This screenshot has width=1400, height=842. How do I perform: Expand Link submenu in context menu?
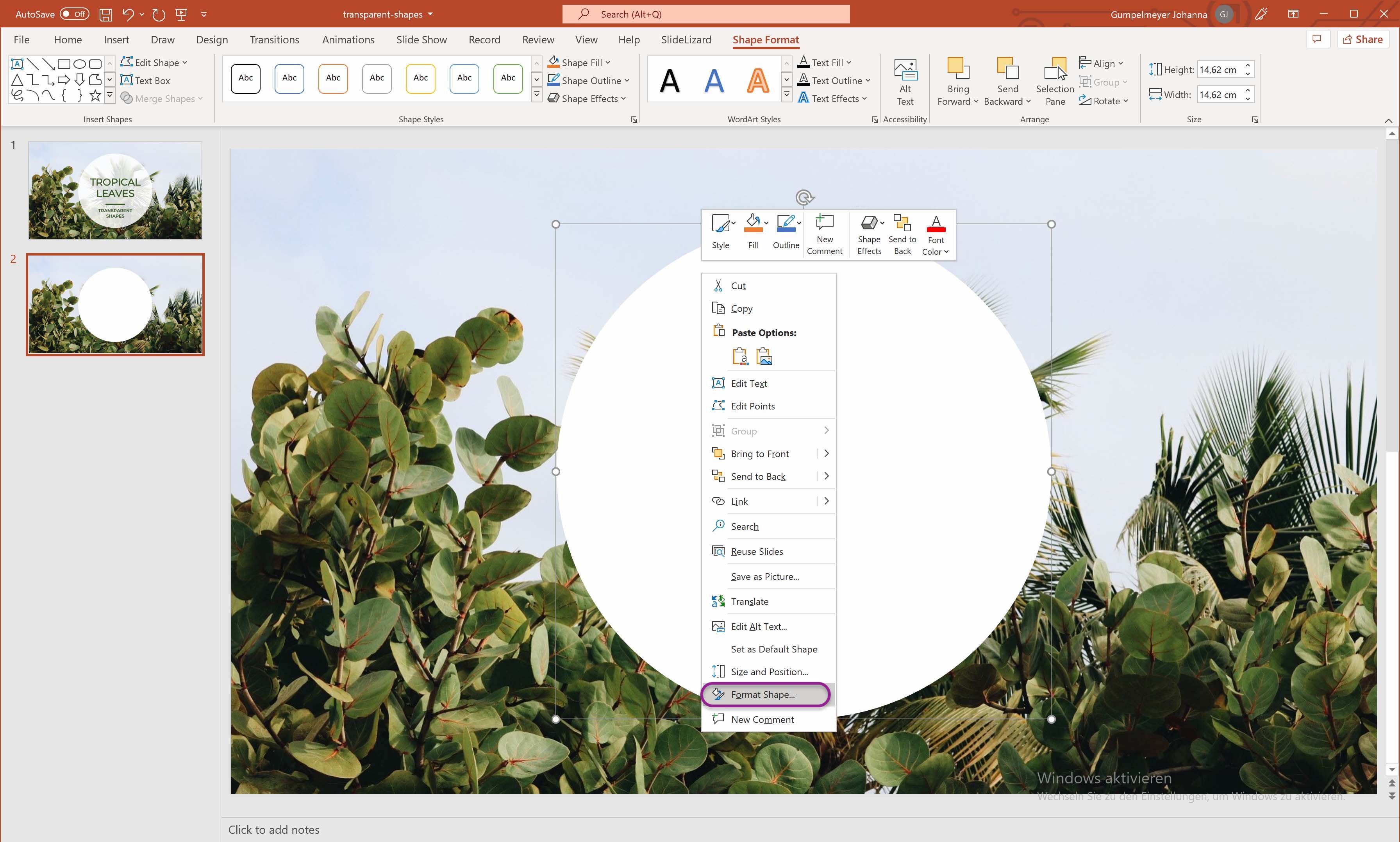click(826, 500)
